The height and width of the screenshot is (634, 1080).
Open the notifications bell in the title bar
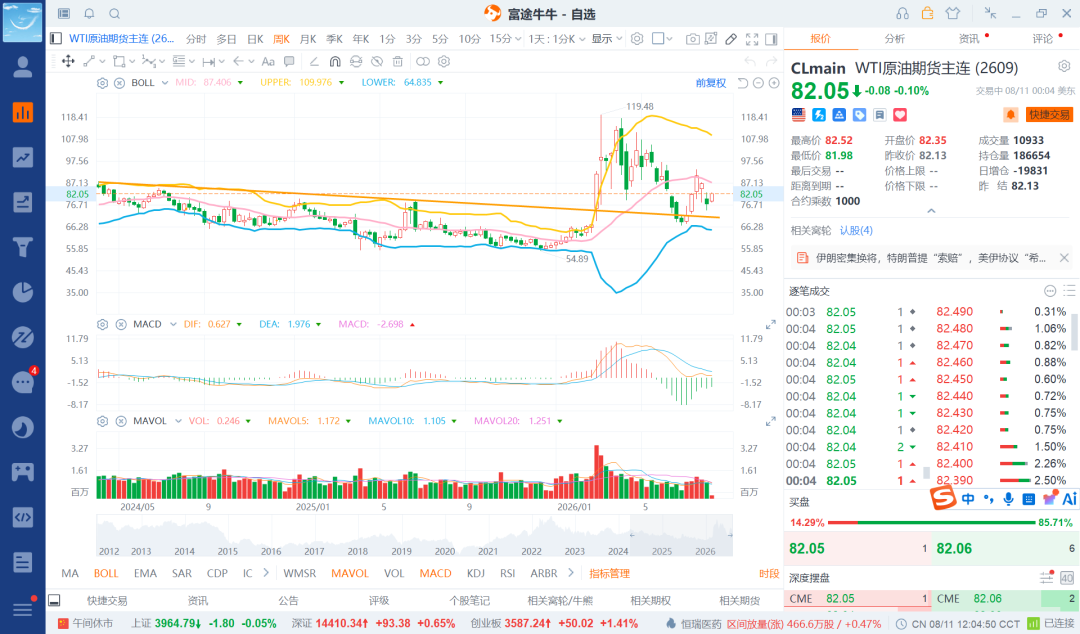coord(90,13)
